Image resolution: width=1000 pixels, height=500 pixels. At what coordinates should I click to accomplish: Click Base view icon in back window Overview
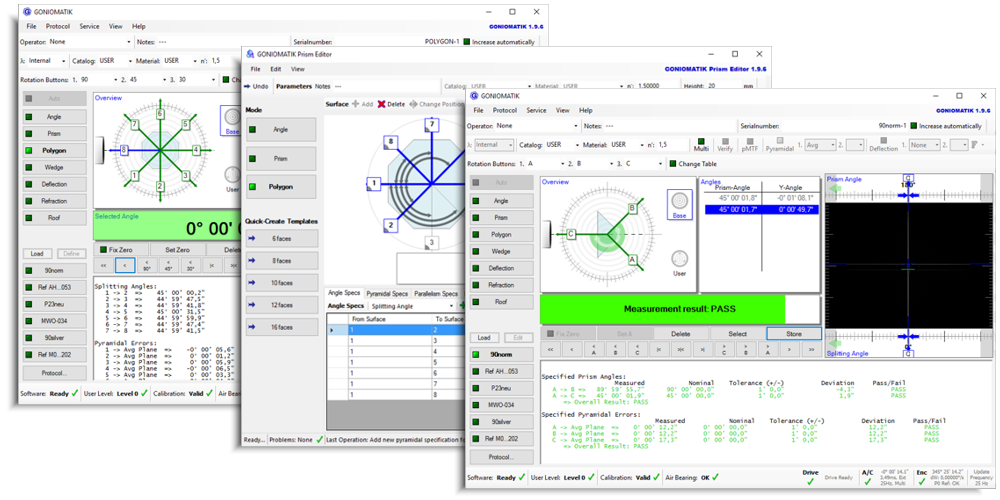(232, 121)
